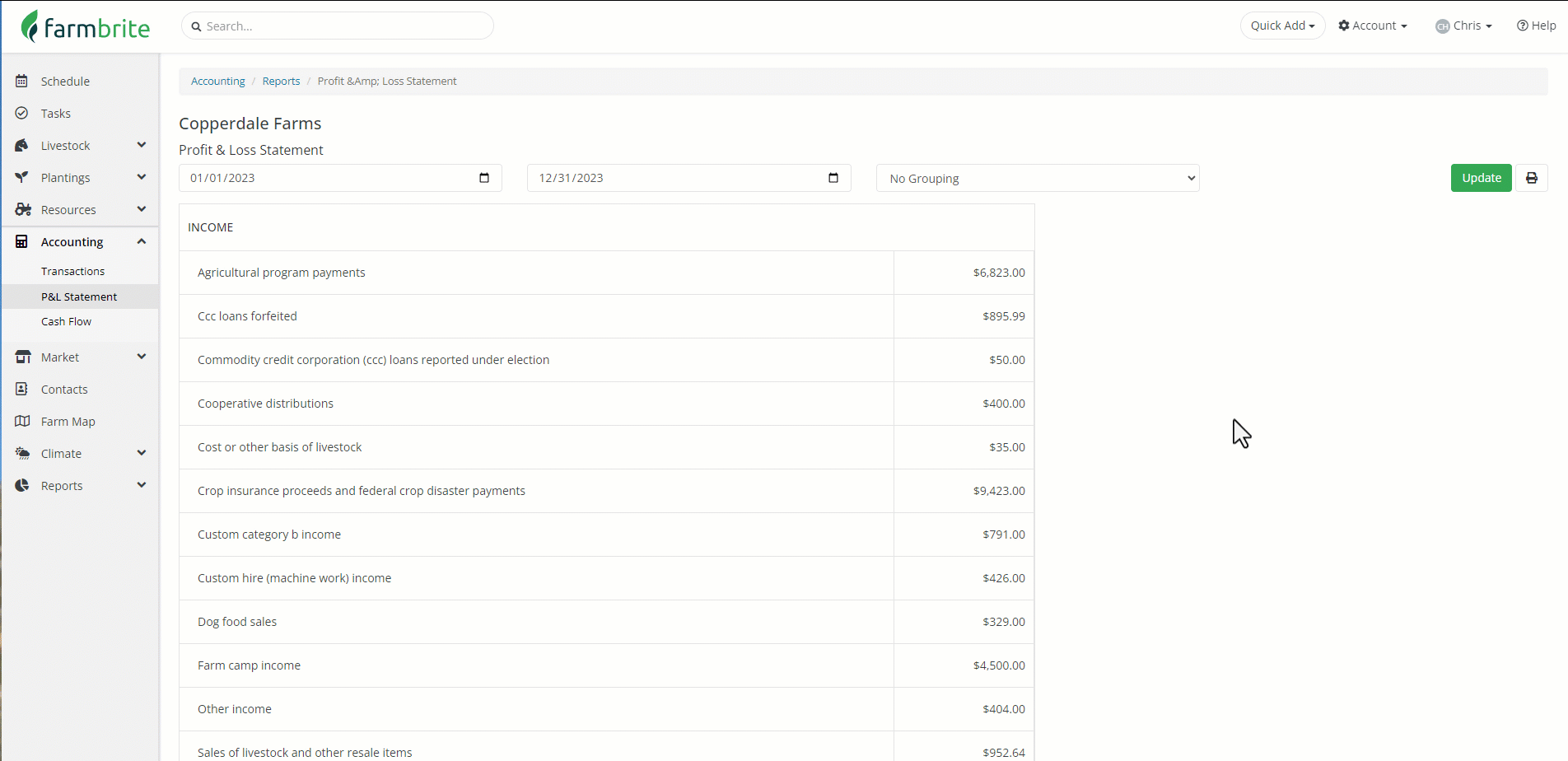Select the Farm camp income row
The width and height of the screenshot is (1568, 761).
tap(606, 665)
